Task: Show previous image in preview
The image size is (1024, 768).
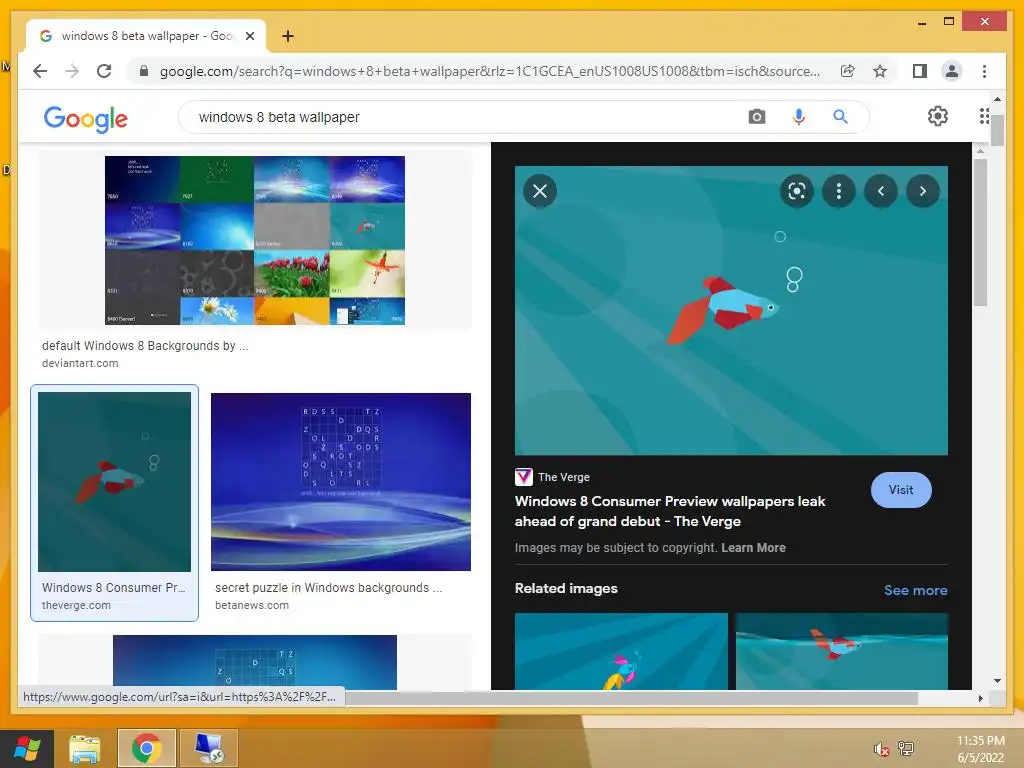Action: [881, 191]
